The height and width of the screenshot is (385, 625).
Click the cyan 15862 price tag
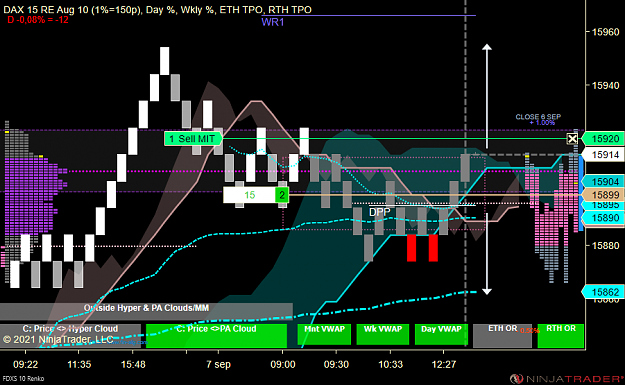[x=604, y=292]
